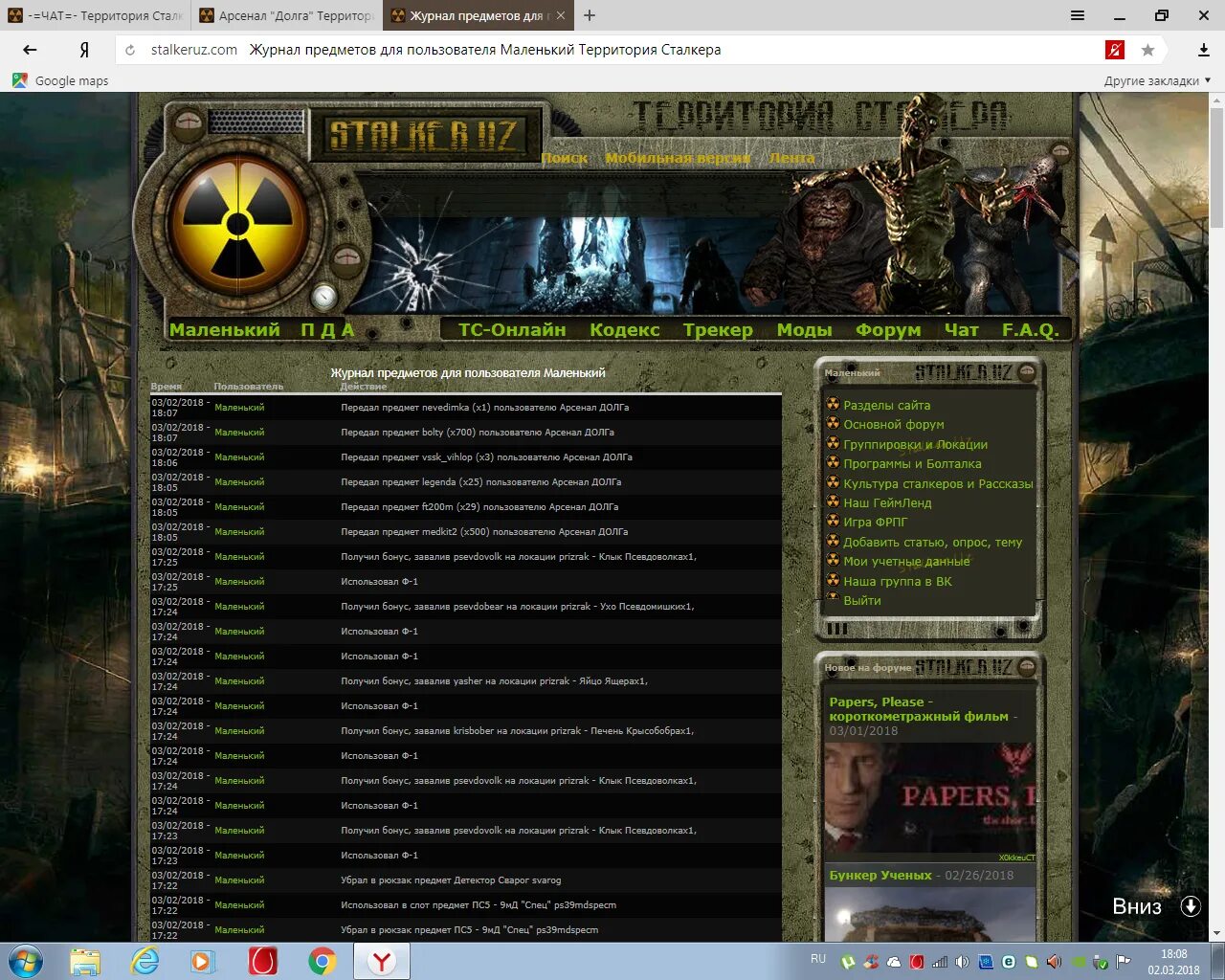The width and height of the screenshot is (1225, 980).
Task: Click the yellow radiation symbol logo
Action: pos(237,225)
